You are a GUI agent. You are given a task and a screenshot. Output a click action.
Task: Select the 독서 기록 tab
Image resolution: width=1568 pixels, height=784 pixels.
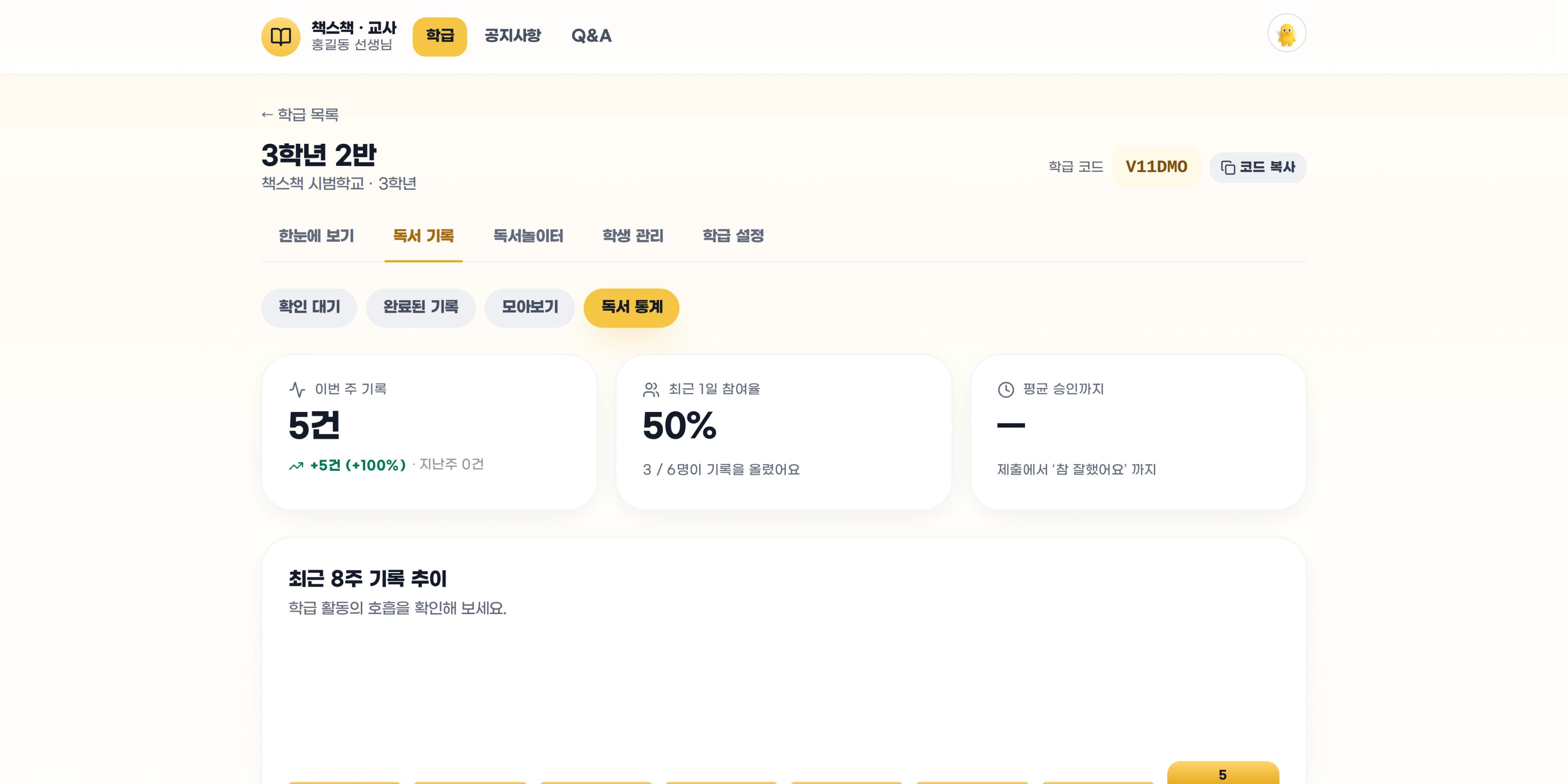click(x=423, y=236)
